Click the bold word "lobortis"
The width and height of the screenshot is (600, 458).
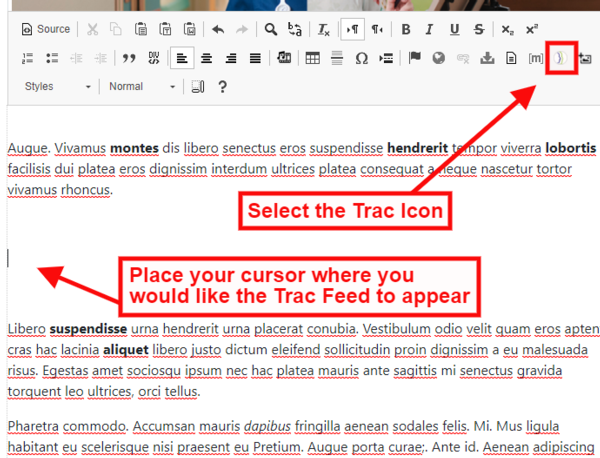coord(571,148)
